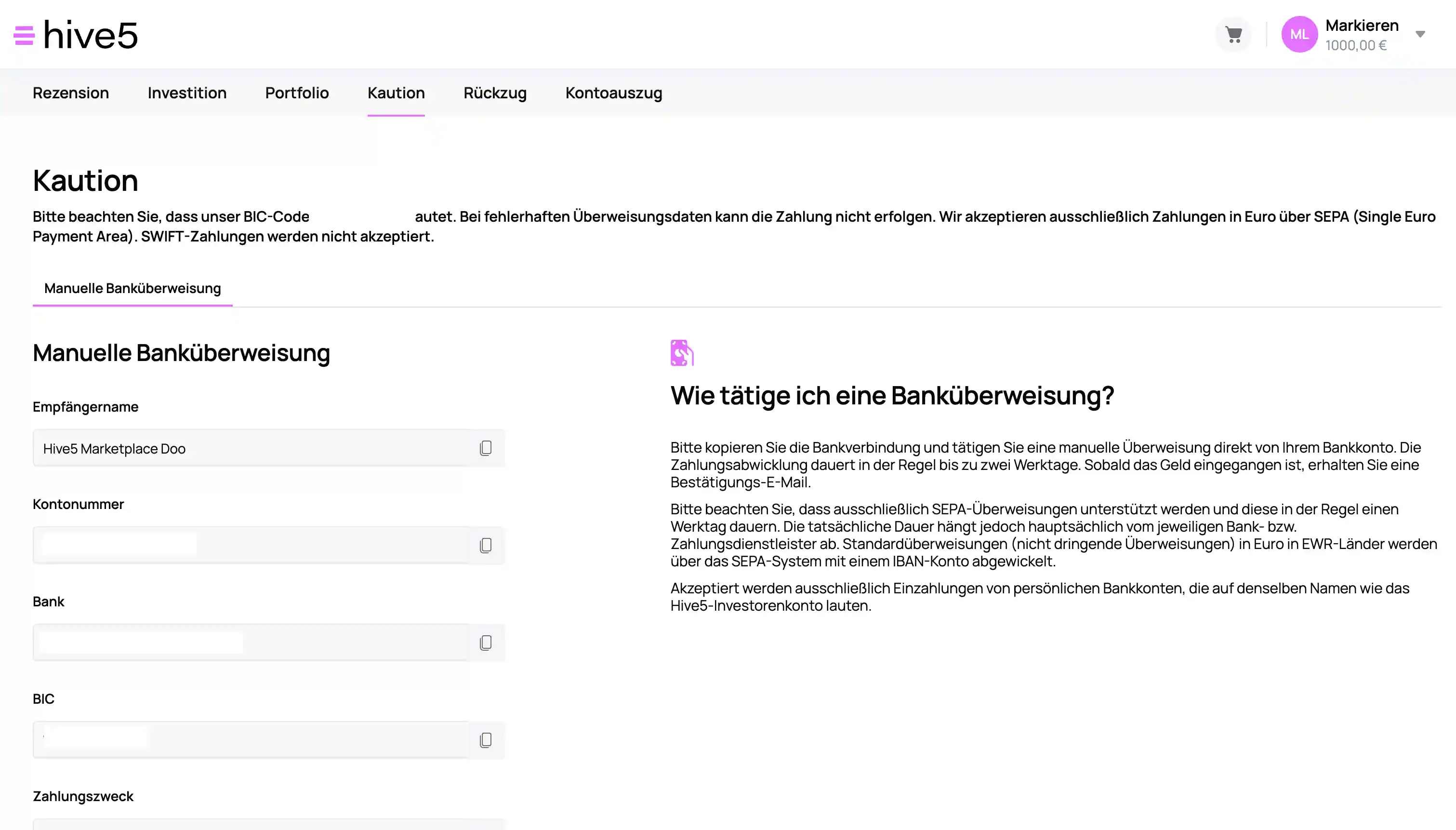Click the bank transfer help icon
Image resolution: width=1456 pixels, height=830 pixels.
point(682,353)
